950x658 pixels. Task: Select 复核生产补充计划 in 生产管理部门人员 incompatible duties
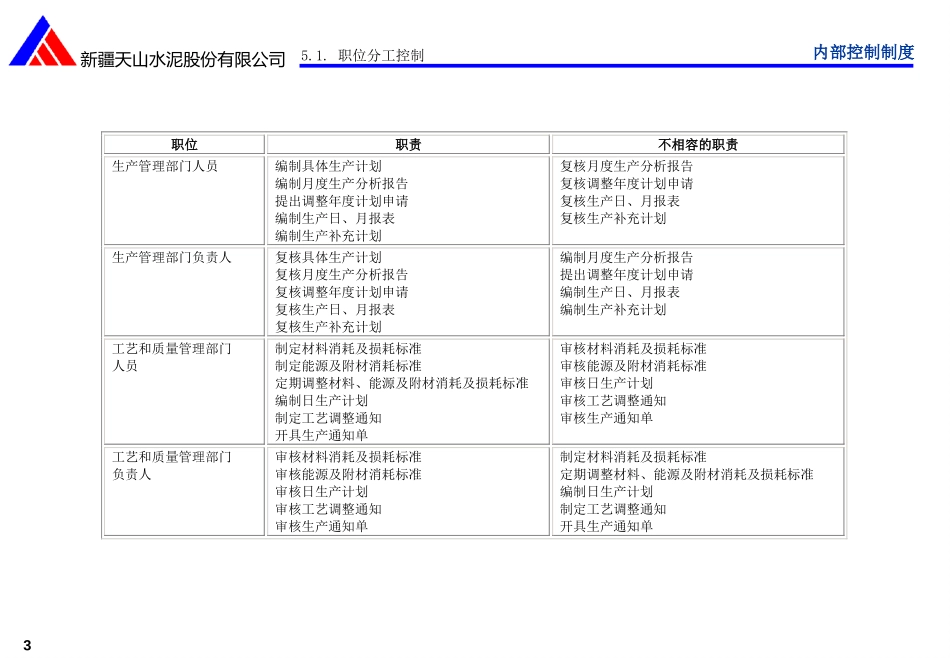613,218
